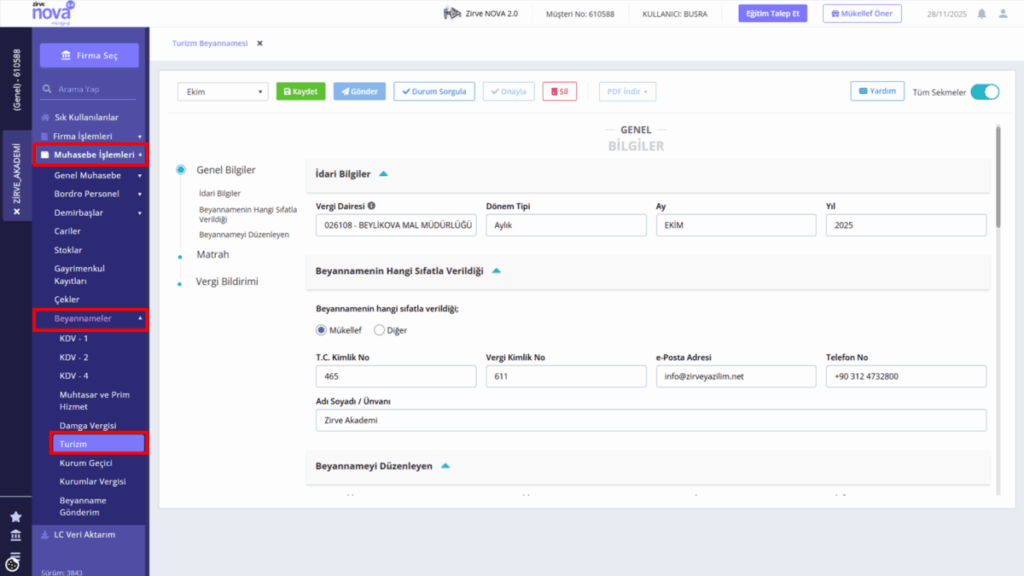
Task: Close the ZİRVE_AKADEMİ side tab
Action: point(17,212)
